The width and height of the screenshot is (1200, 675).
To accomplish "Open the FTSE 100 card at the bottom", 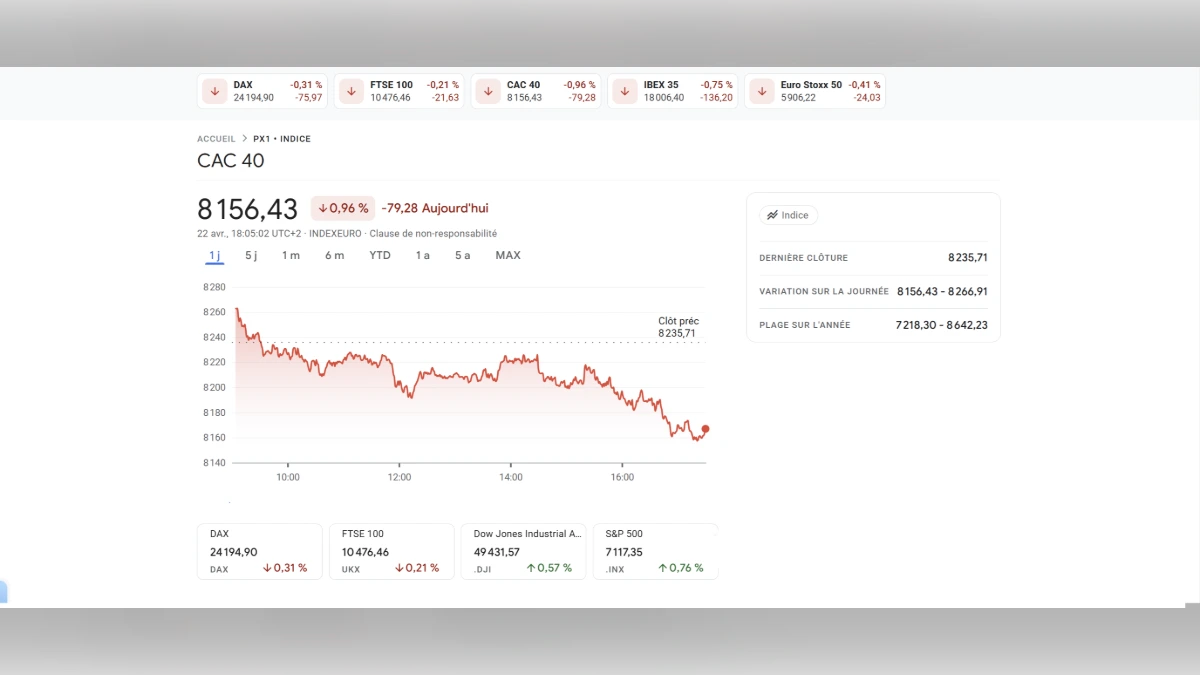I will coord(391,550).
